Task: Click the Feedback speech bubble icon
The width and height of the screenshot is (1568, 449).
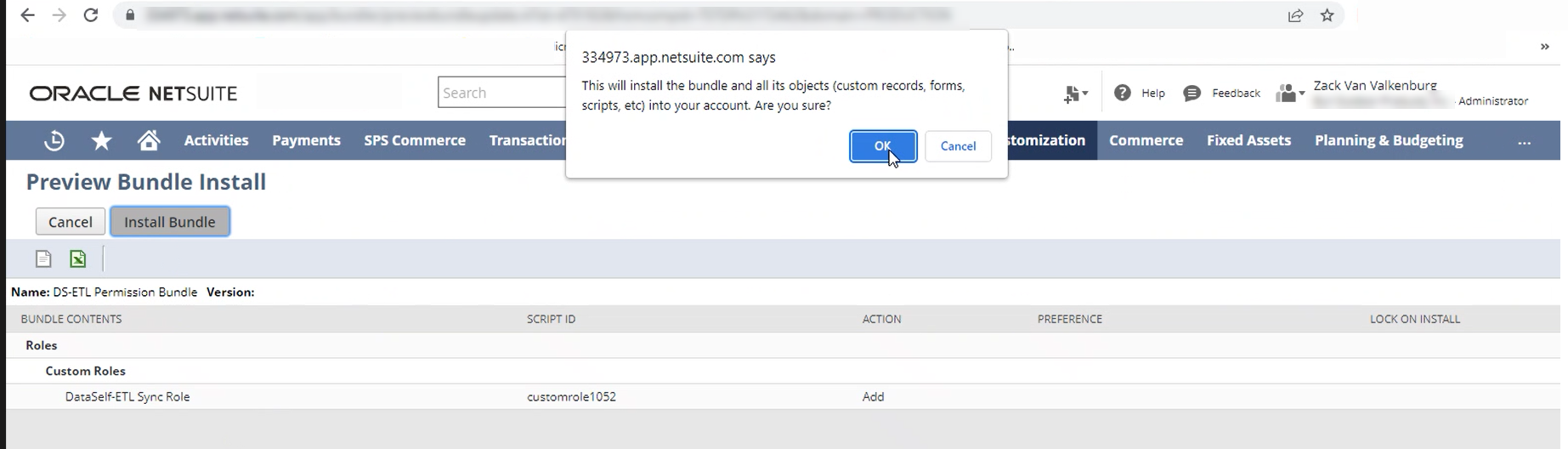Action: 1192,94
